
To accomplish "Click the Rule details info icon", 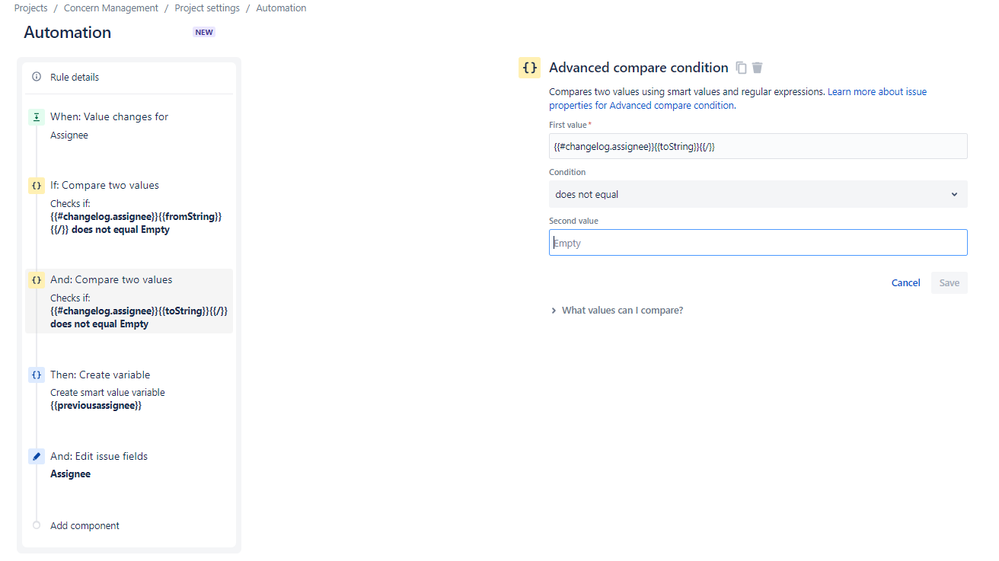I will 37,77.
